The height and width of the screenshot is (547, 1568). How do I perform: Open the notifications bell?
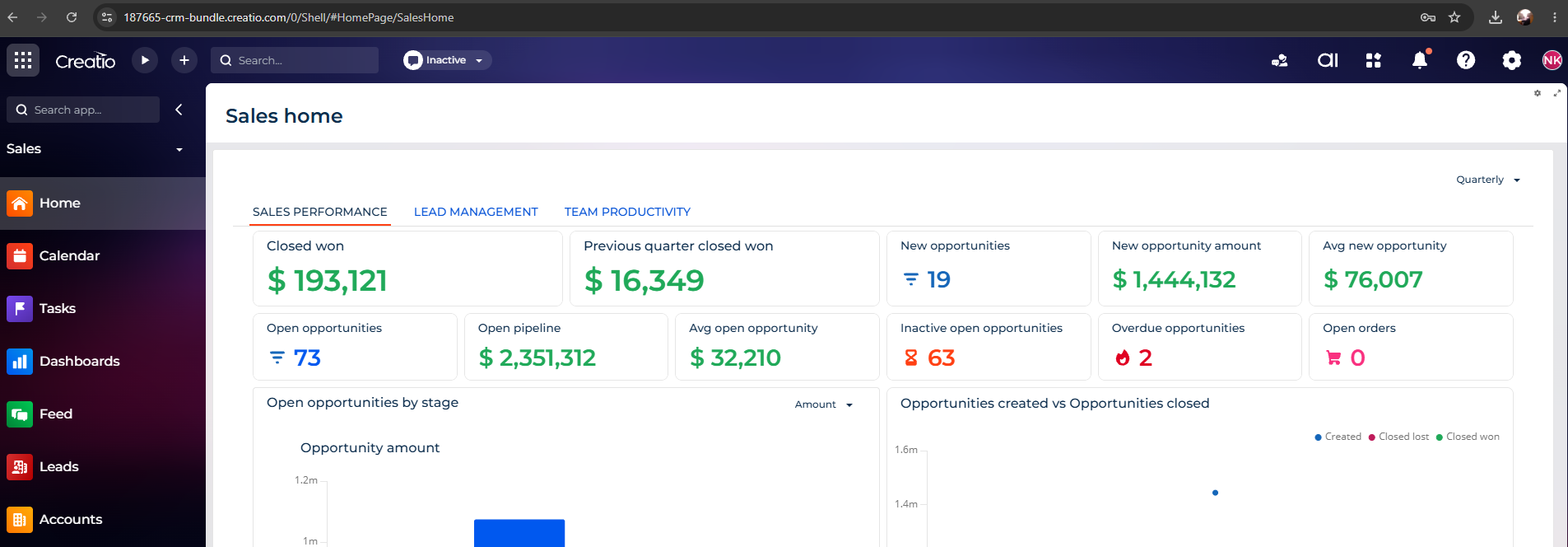point(1420,59)
